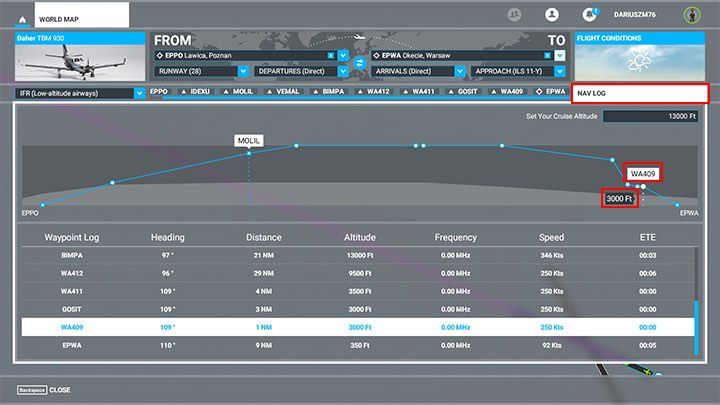Viewport: 720px width, 405px height.
Task: Expand the RUNWAY (28) dropdown
Action: click(244, 72)
